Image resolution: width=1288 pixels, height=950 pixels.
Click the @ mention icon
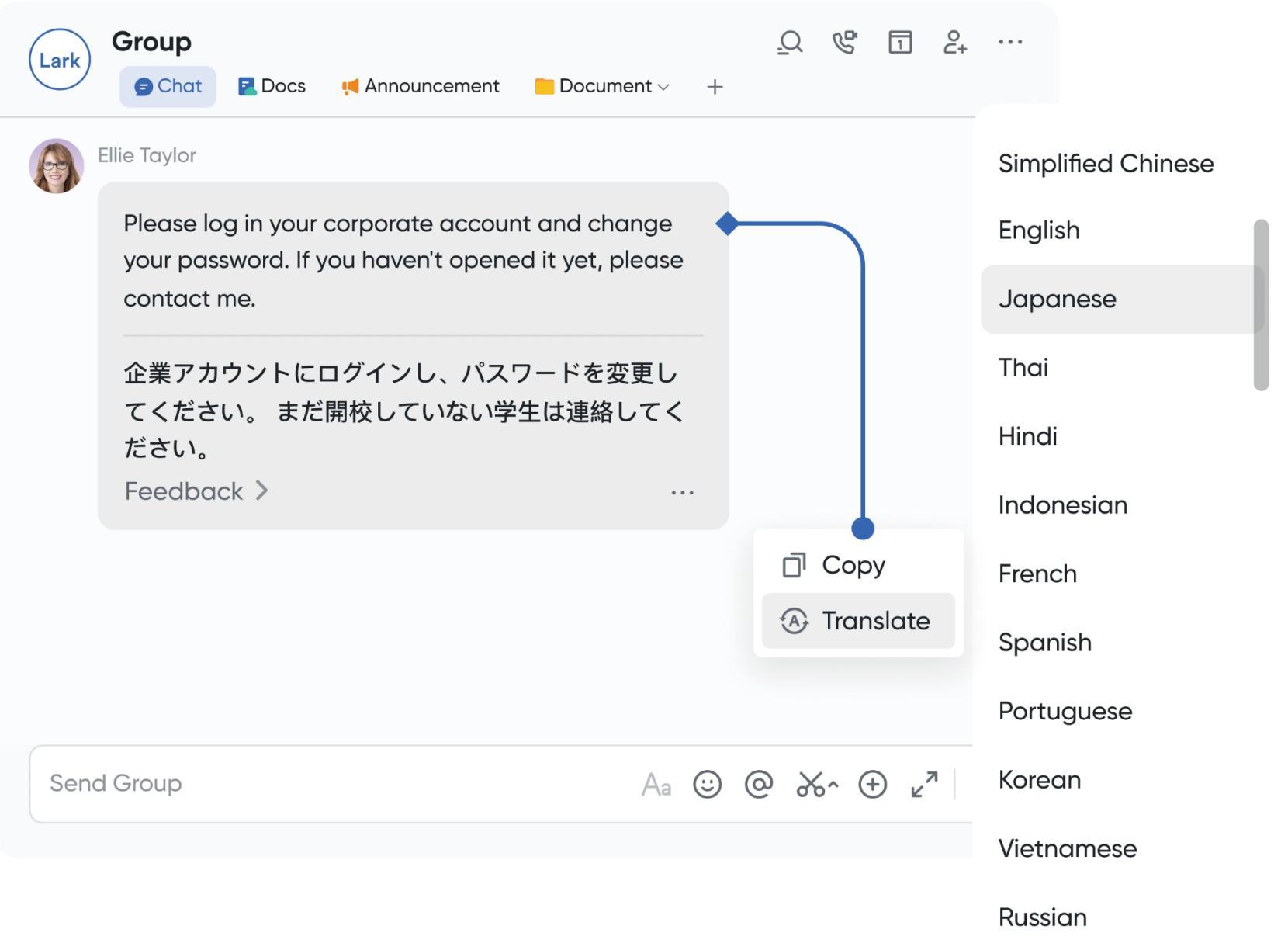point(759,785)
